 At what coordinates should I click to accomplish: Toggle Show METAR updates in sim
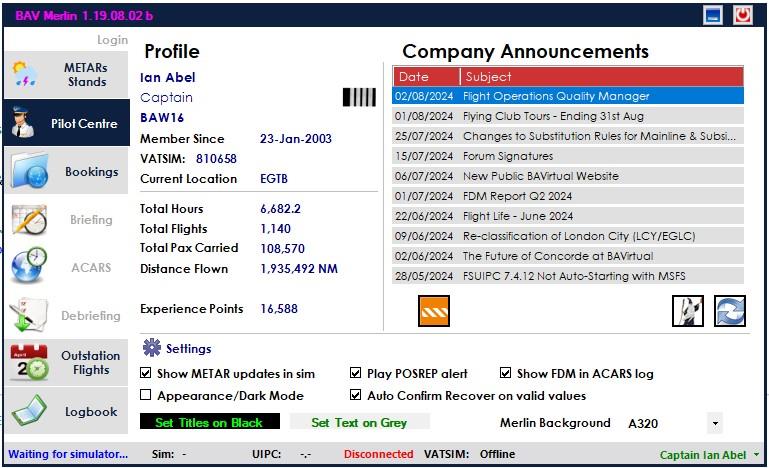[146, 373]
